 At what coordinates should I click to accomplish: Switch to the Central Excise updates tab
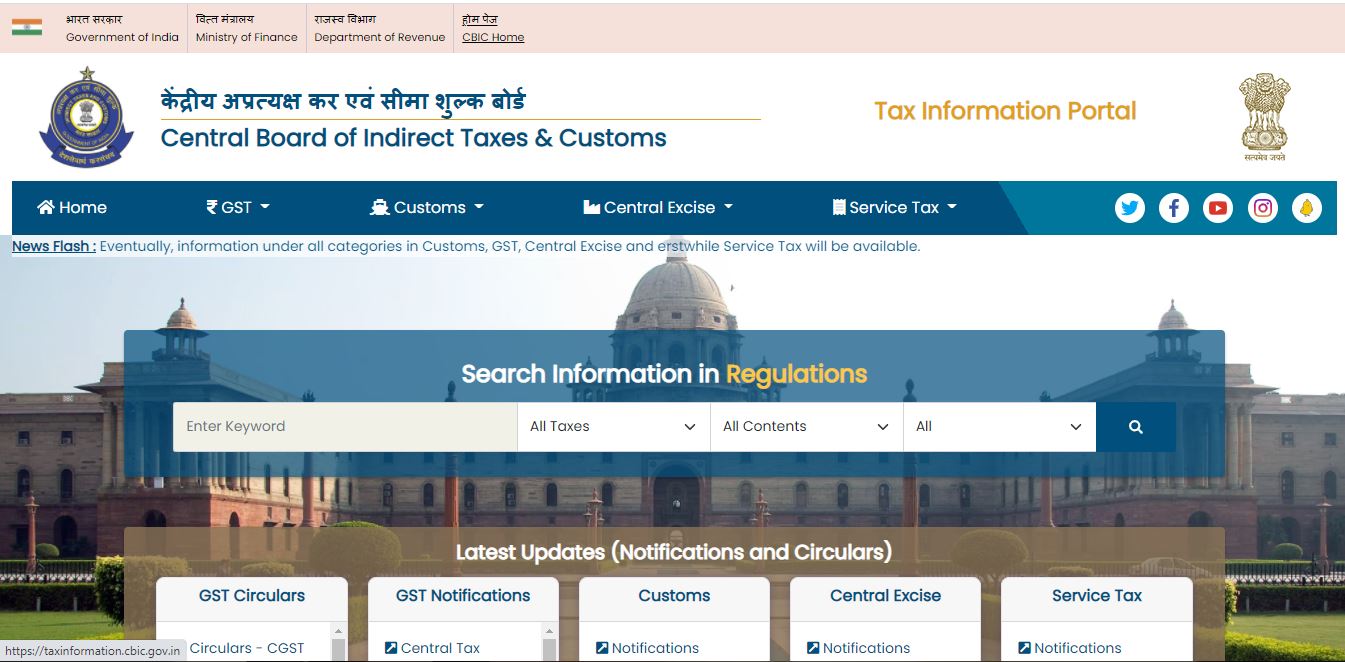tap(885, 596)
